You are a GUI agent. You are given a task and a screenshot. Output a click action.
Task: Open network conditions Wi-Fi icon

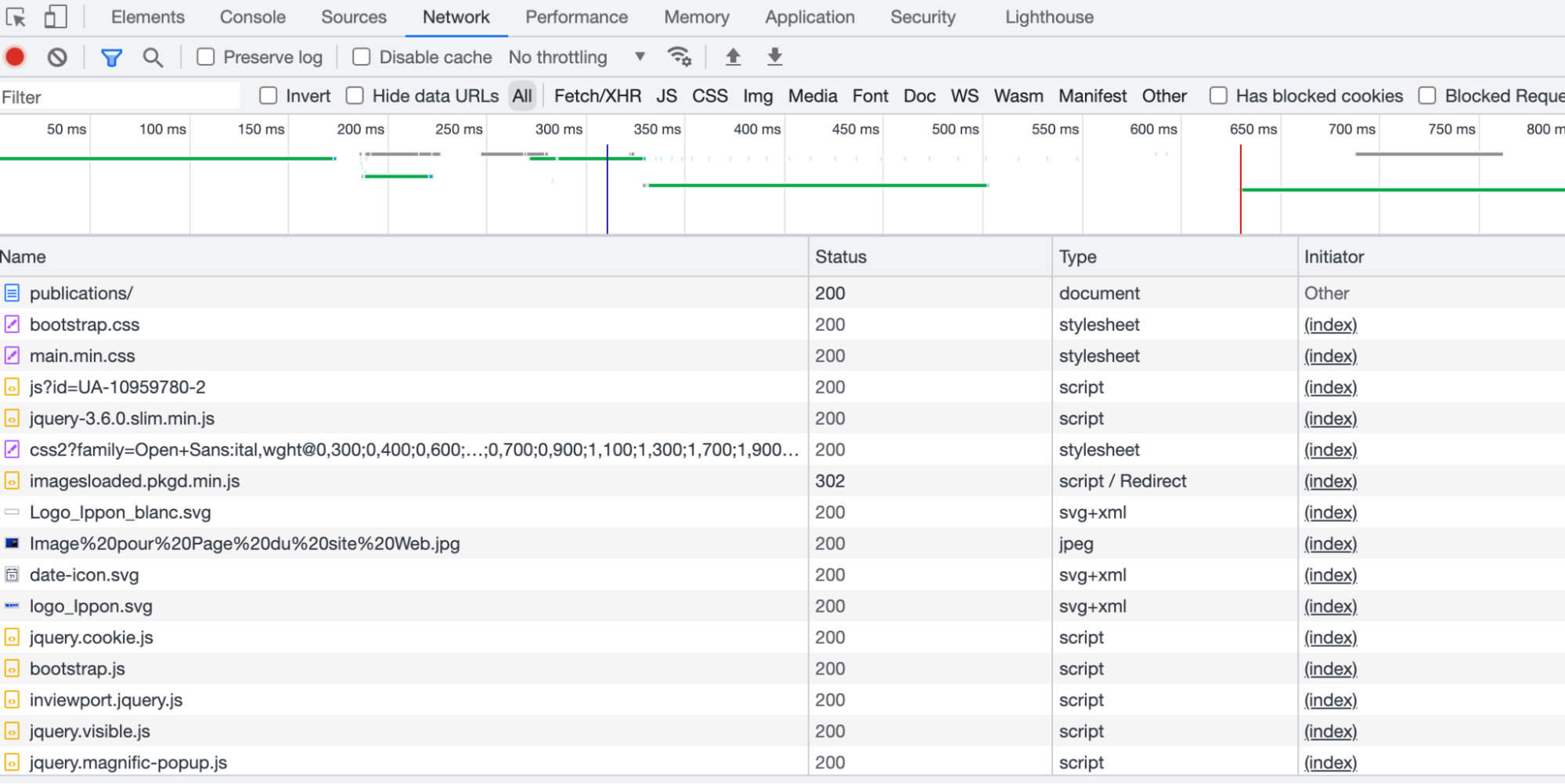(x=679, y=57)
